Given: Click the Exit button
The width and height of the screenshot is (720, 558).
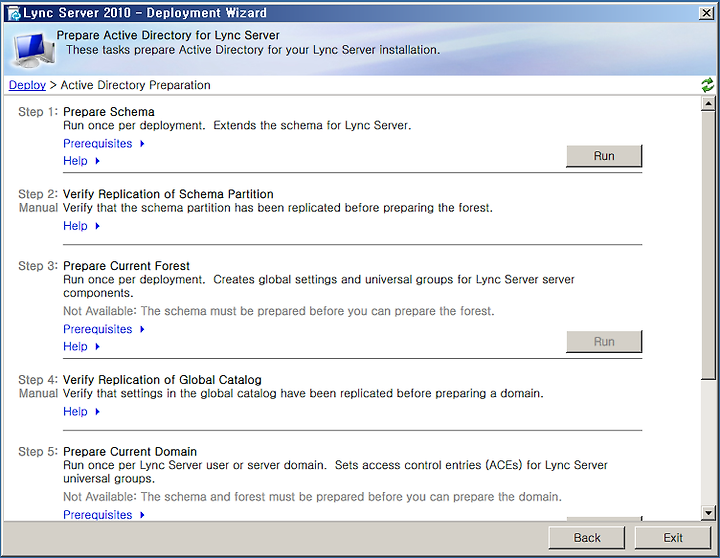Looking at the screenshot, I should (x=673, y=538).
